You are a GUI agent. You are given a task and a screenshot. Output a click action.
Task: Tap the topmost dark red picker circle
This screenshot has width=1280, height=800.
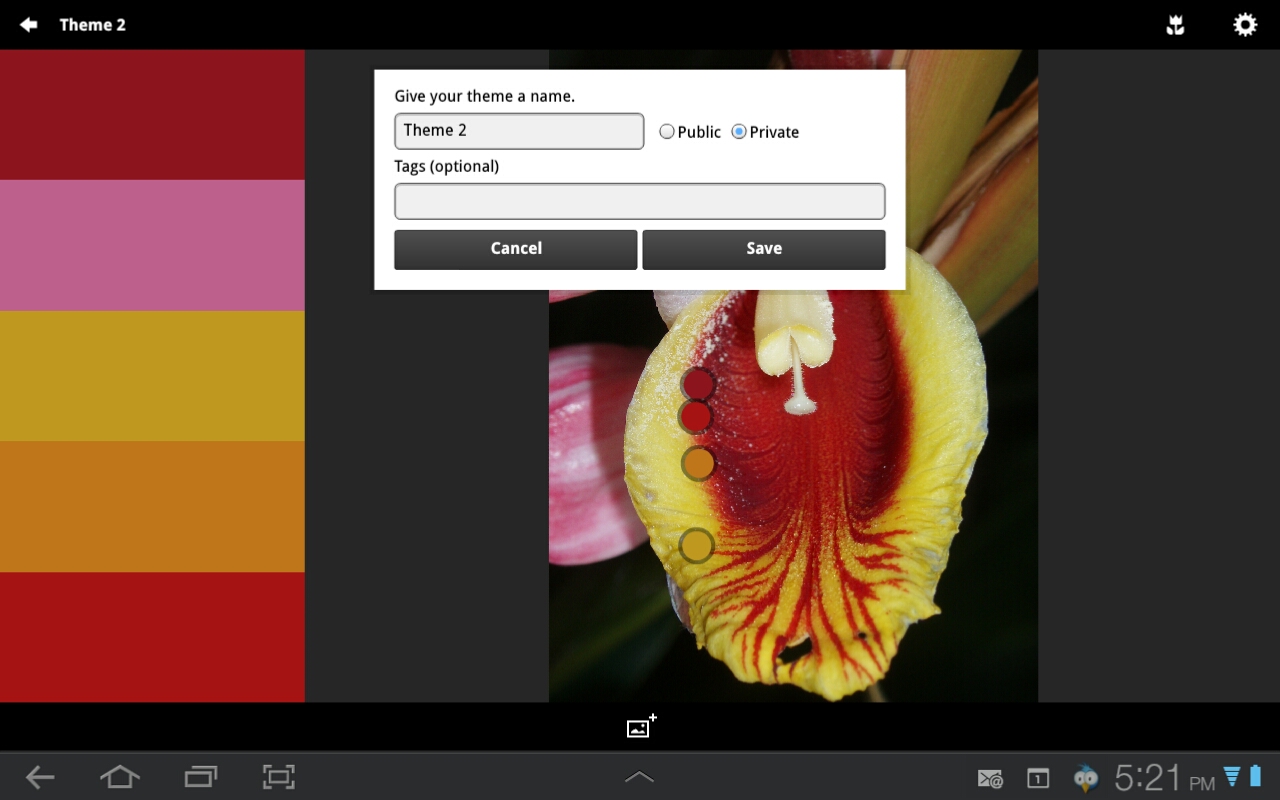pyautogui.click(x=697, y=384)
